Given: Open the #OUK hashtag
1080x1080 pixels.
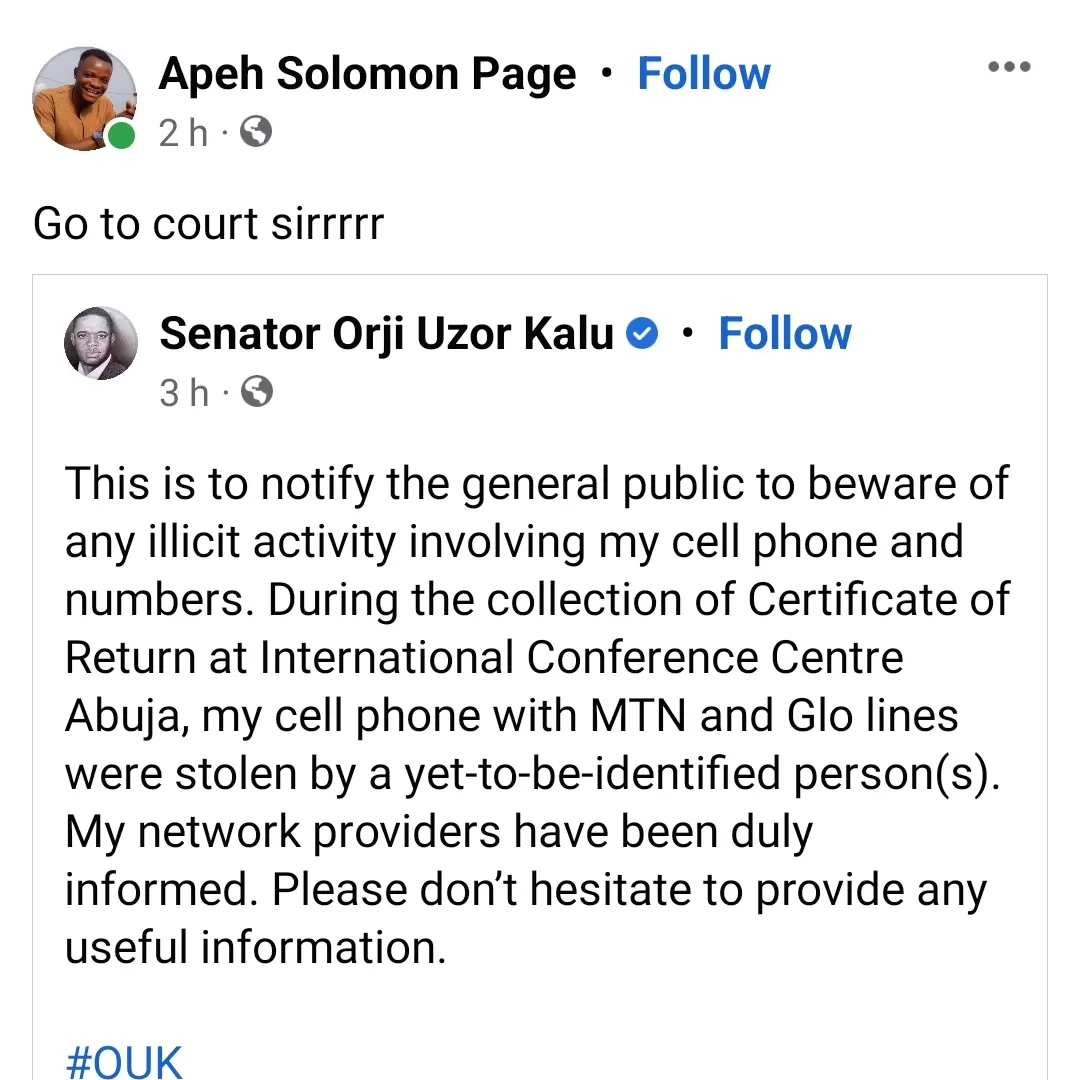Looking at the screenshot, I should pyautogui.click(x=124, y=1060).
